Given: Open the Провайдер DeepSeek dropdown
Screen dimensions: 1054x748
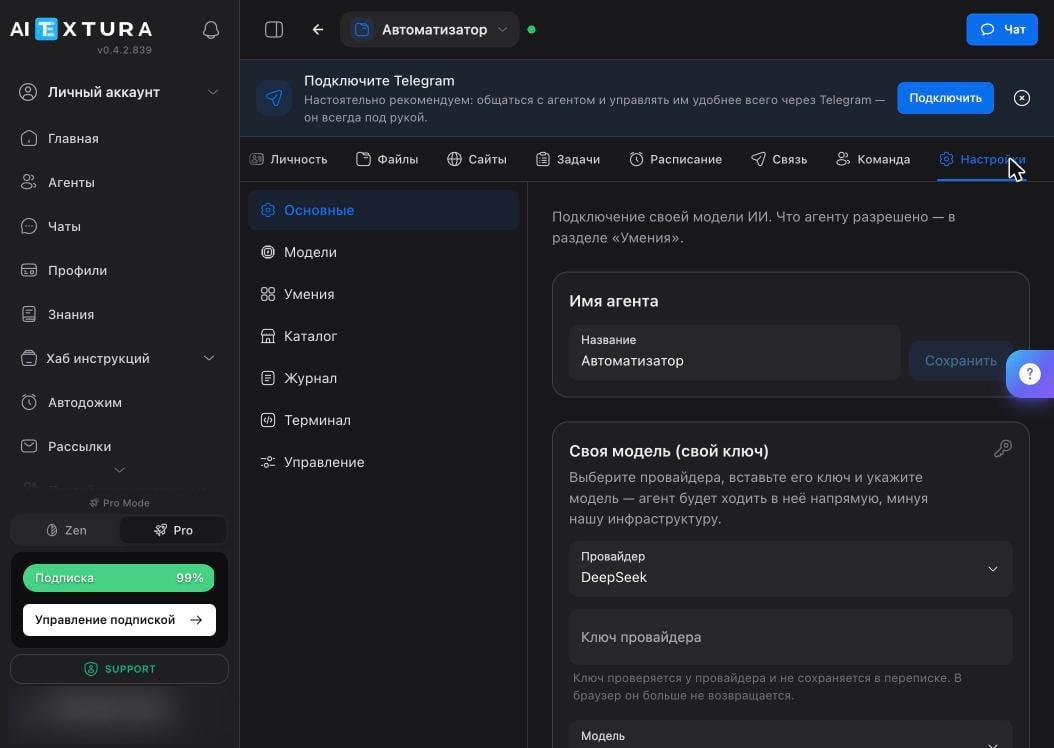Looking at the screenshot, I should 790,569.
